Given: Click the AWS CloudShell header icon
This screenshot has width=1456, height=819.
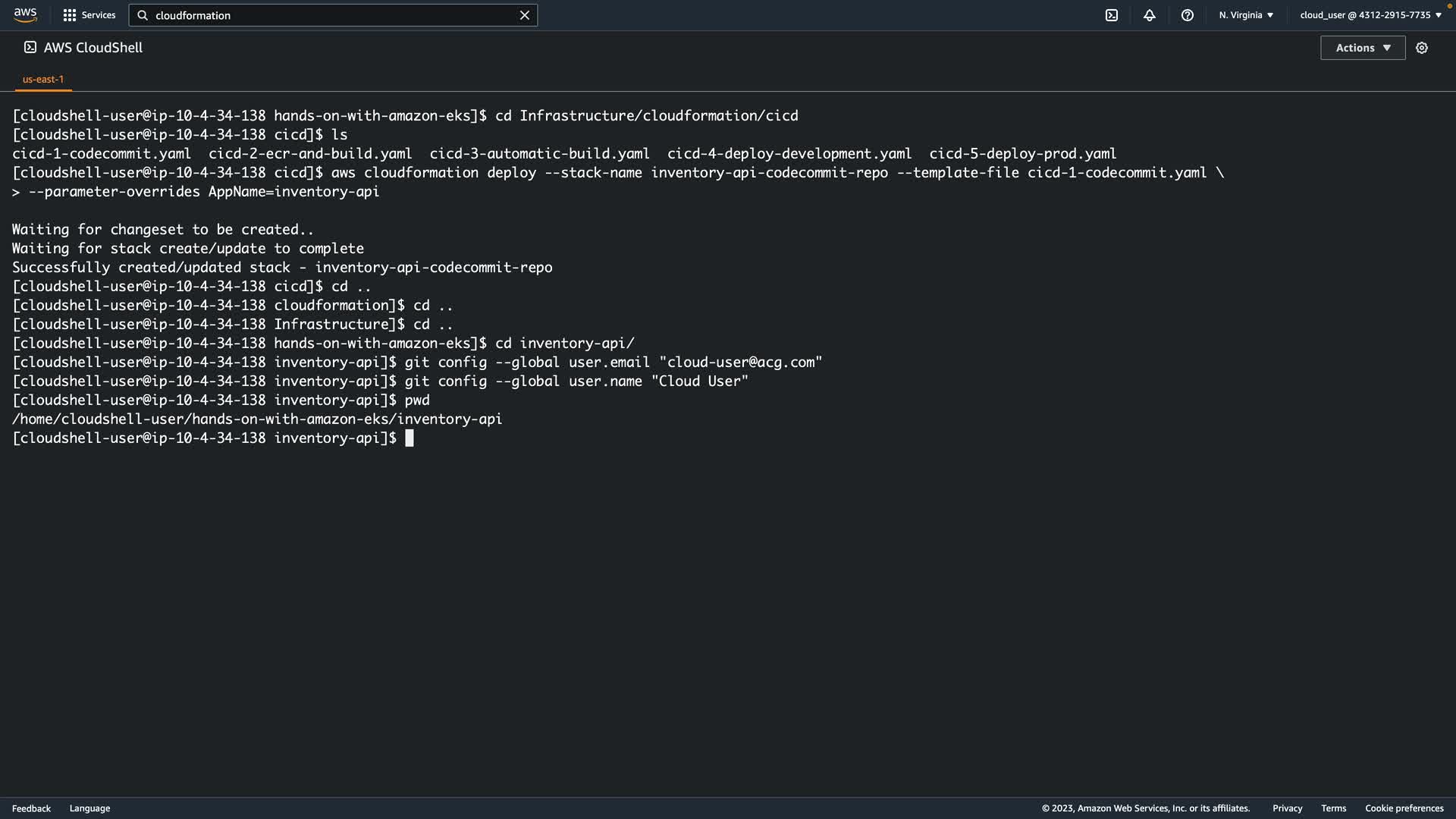Looking at the screenshot, I should 30,47.
